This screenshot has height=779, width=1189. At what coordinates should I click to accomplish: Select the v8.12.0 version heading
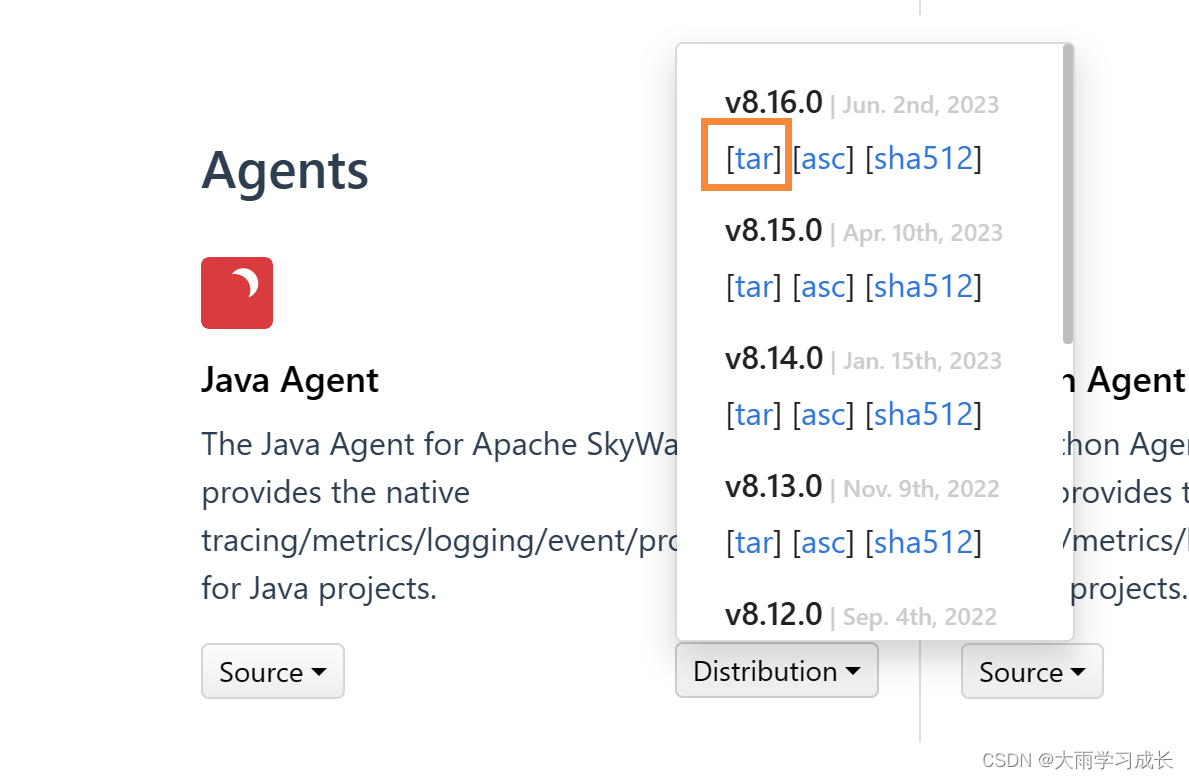(773, 615)
